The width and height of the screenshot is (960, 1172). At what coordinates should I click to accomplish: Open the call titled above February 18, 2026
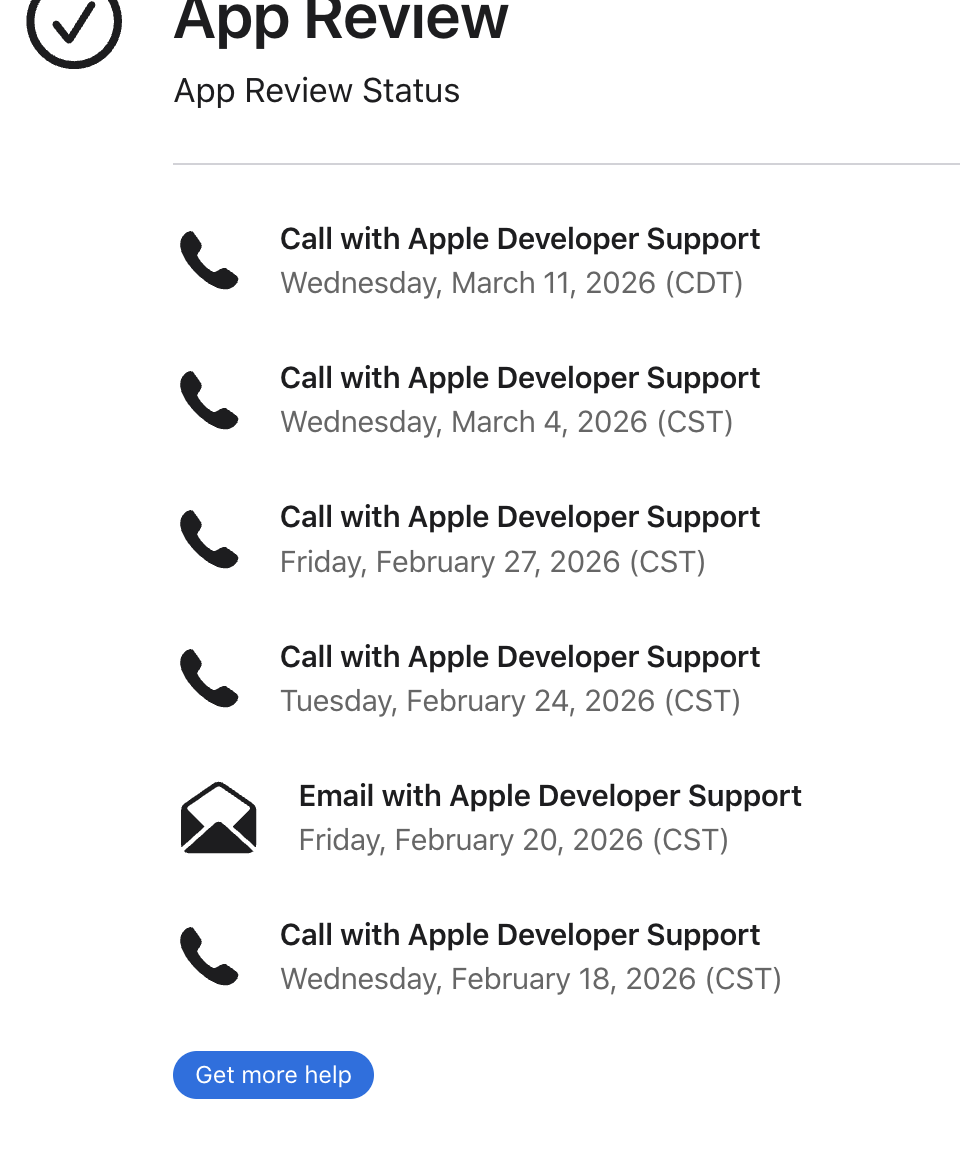[520, 935]
